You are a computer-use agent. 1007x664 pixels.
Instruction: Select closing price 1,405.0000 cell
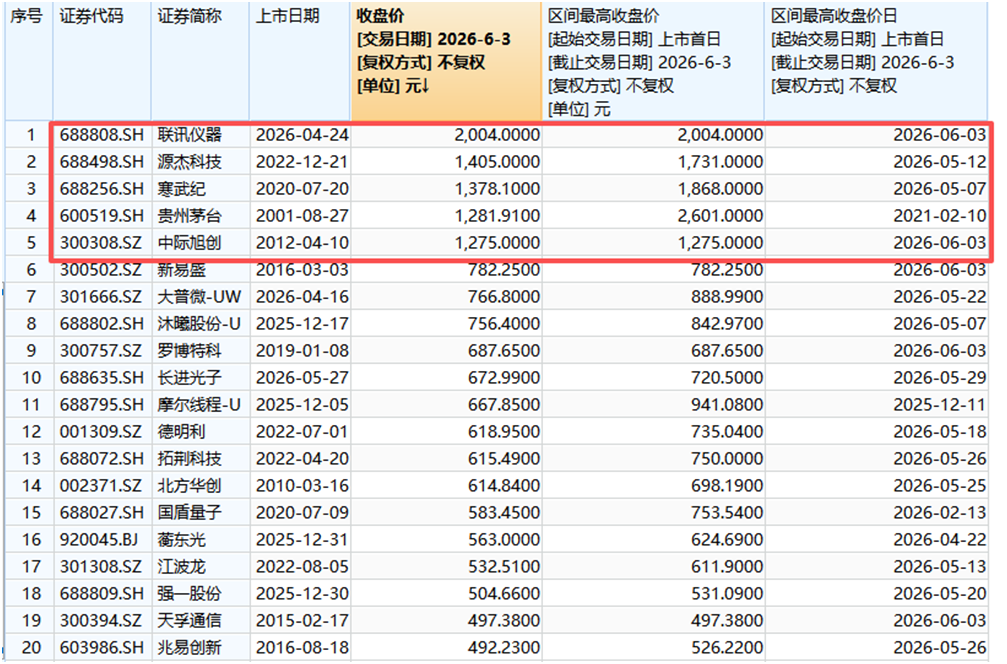pos(446,162)
